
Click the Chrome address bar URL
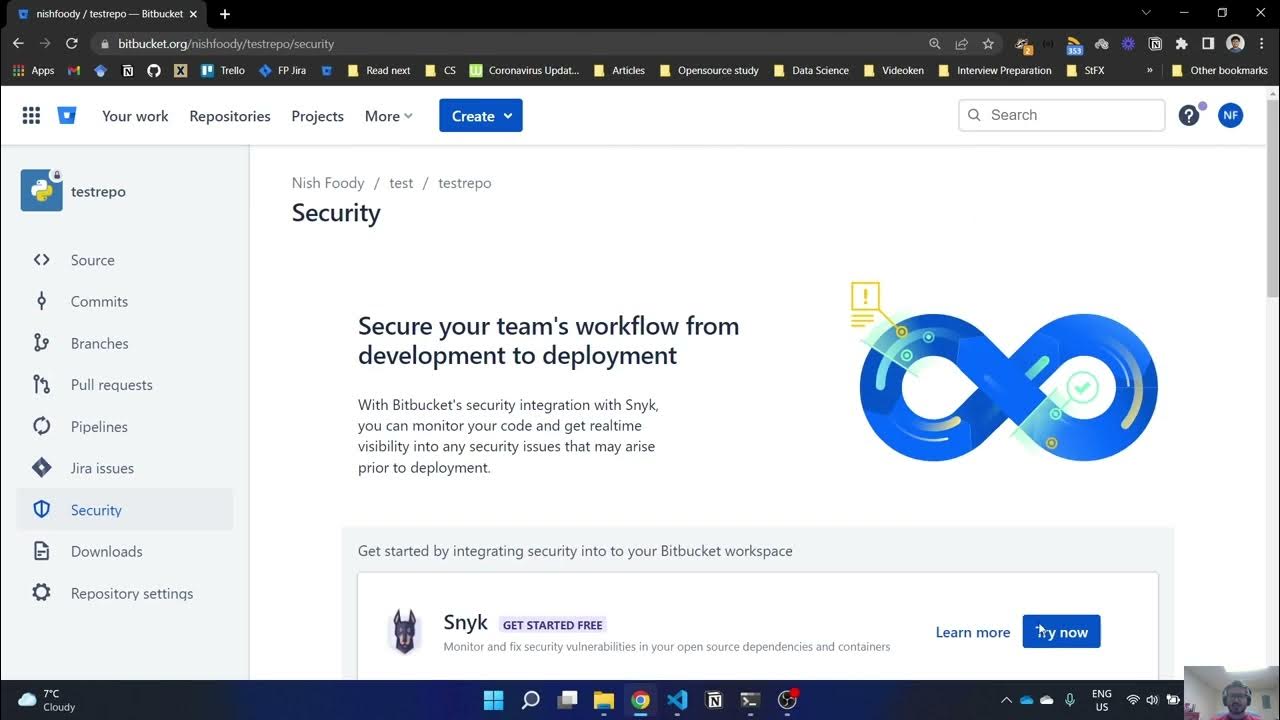(226, 44)
